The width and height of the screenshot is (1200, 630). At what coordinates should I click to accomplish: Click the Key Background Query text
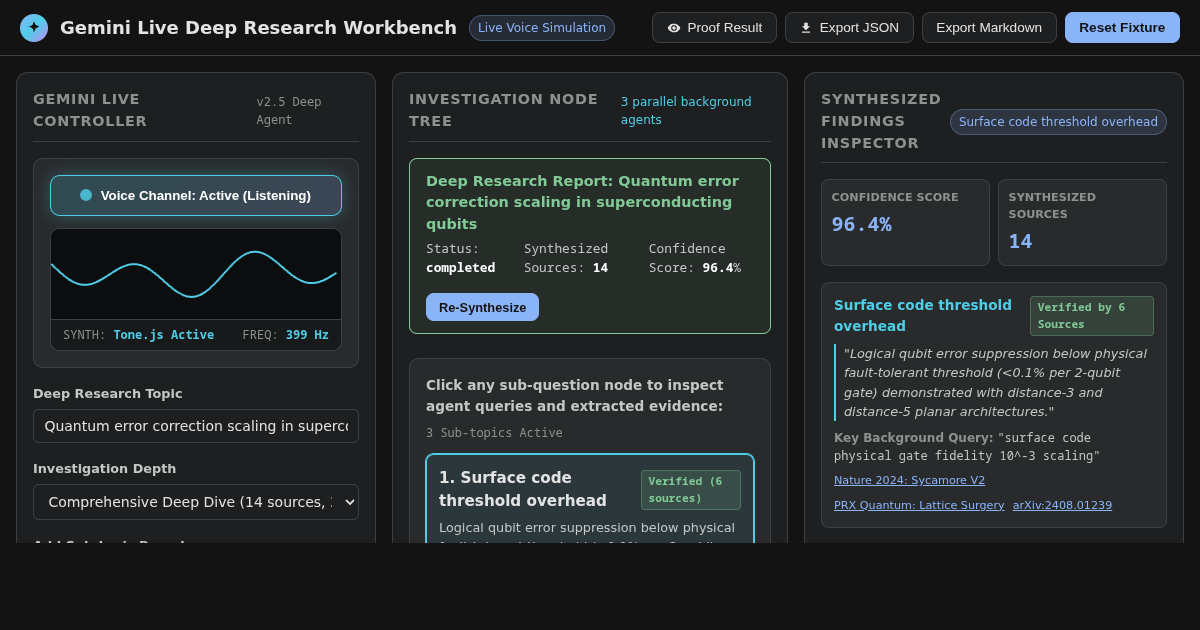pos(967,447)
